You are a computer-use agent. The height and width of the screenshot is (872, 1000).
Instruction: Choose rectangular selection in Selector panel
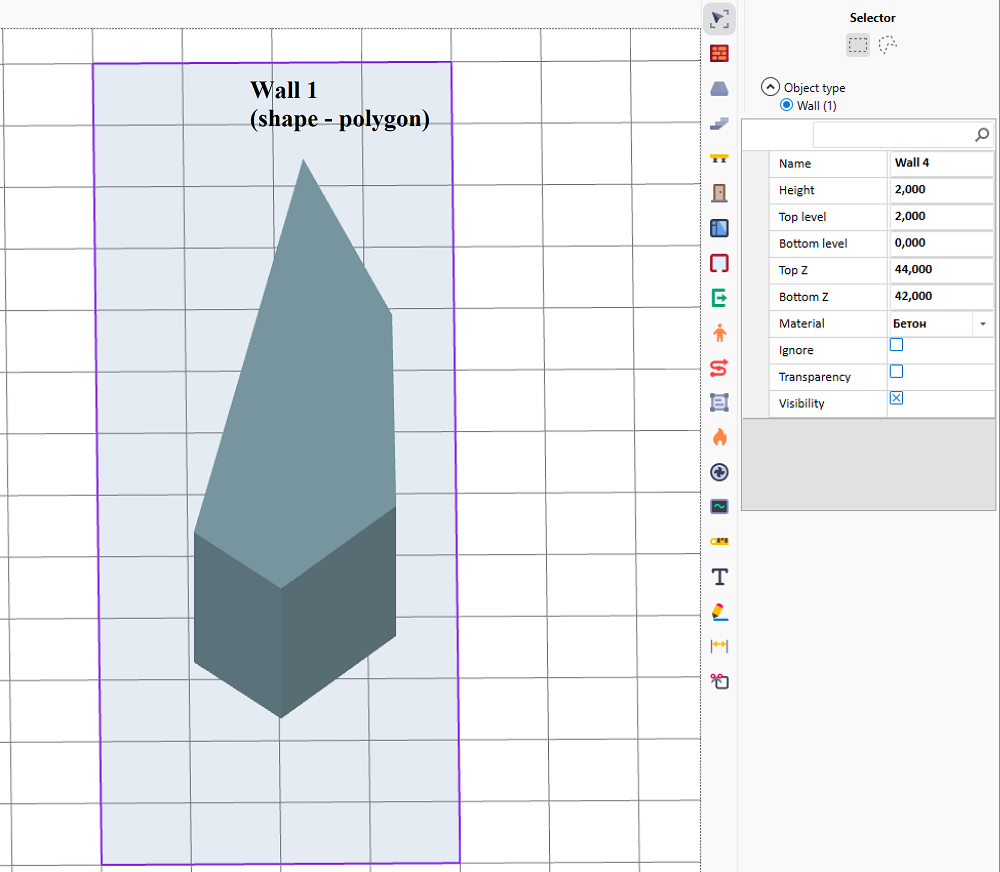coord(857,44)
